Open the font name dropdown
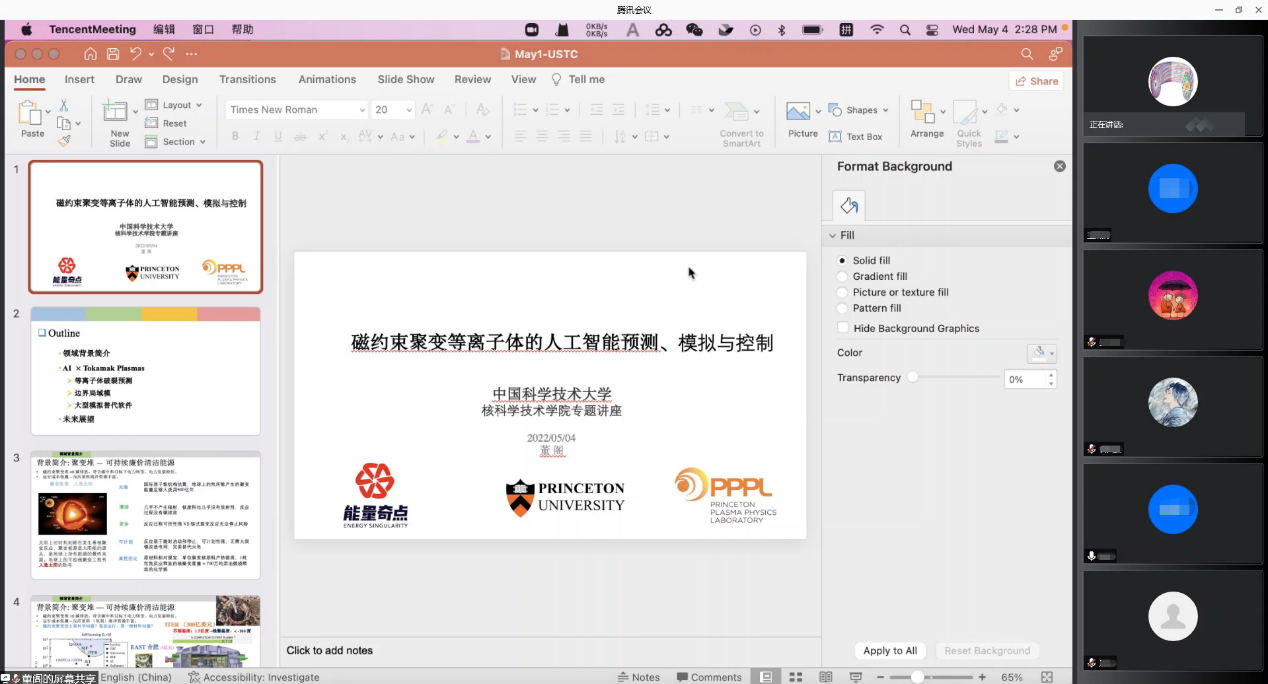 tap(361, 110)
